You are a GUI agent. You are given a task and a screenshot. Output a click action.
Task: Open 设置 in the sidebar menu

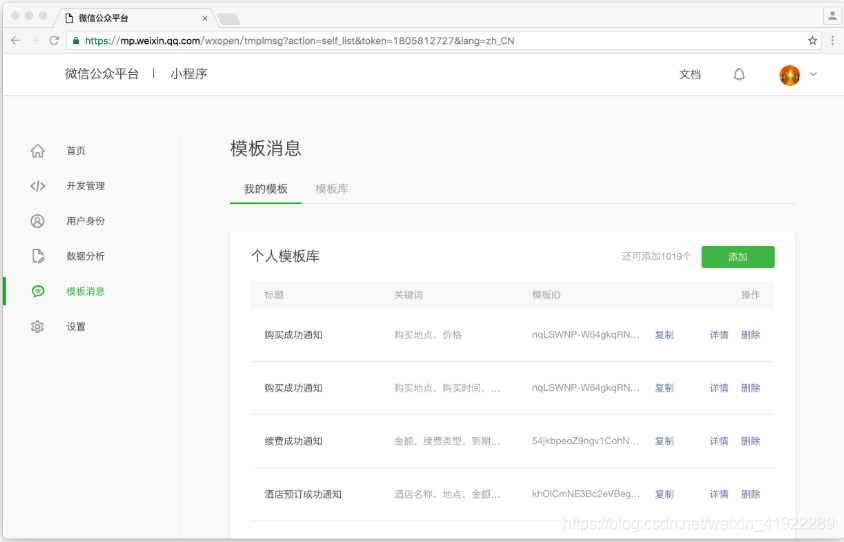point(76,327)
